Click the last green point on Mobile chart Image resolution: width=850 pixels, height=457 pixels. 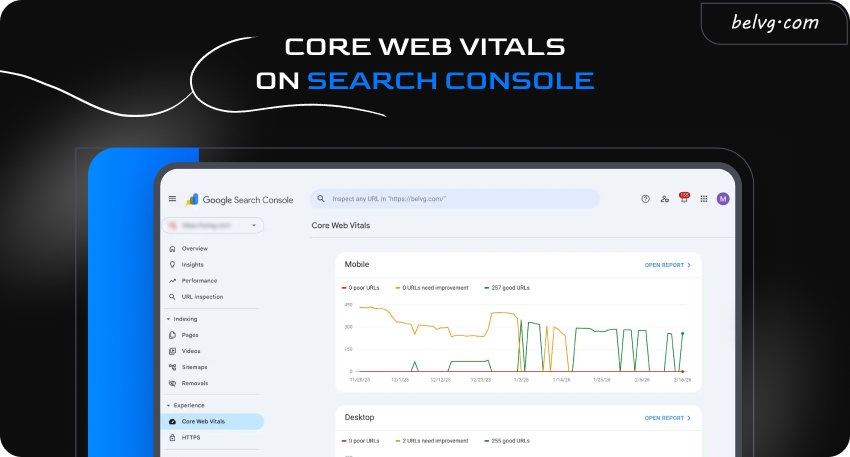point(682,333)
